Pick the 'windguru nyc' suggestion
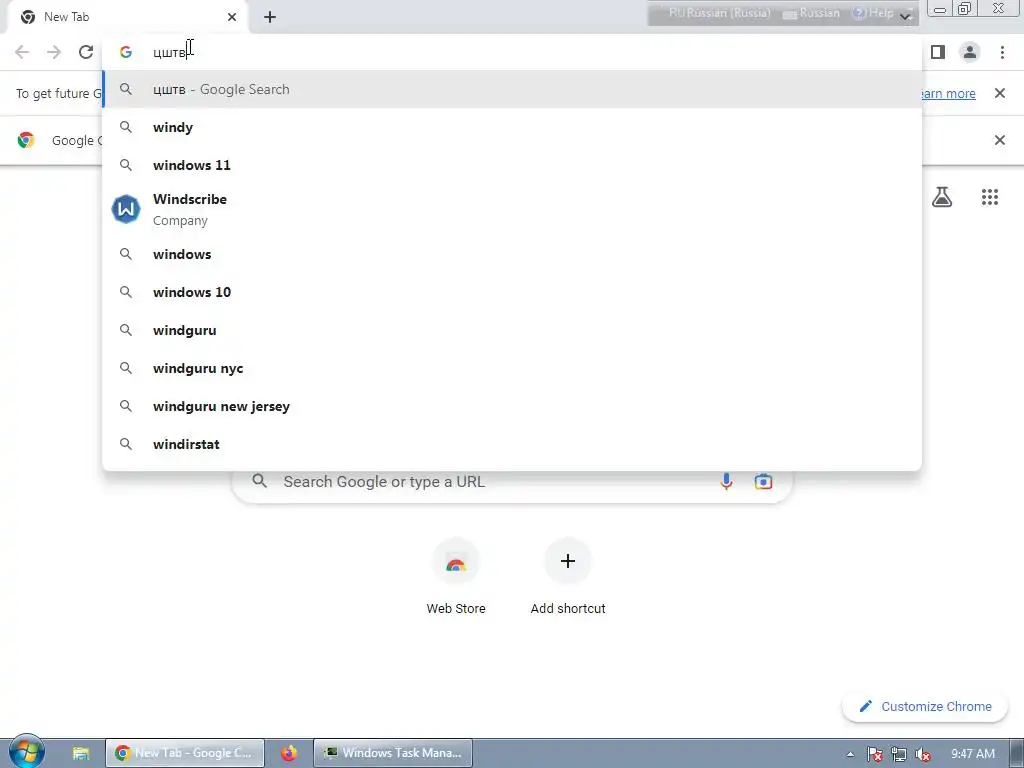 [513, 368]
